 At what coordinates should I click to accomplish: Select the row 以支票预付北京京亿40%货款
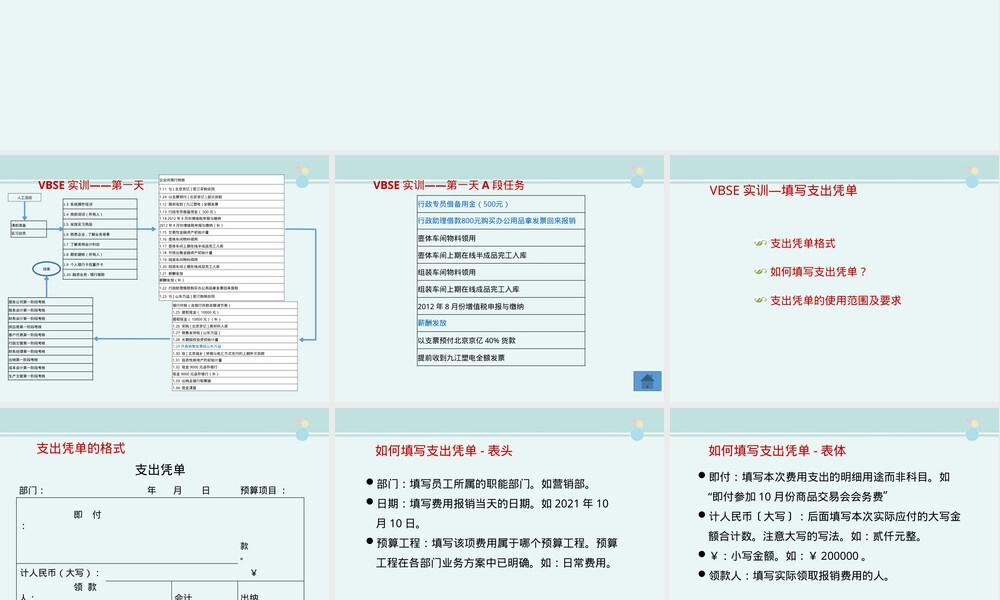(x=501, y=340)
